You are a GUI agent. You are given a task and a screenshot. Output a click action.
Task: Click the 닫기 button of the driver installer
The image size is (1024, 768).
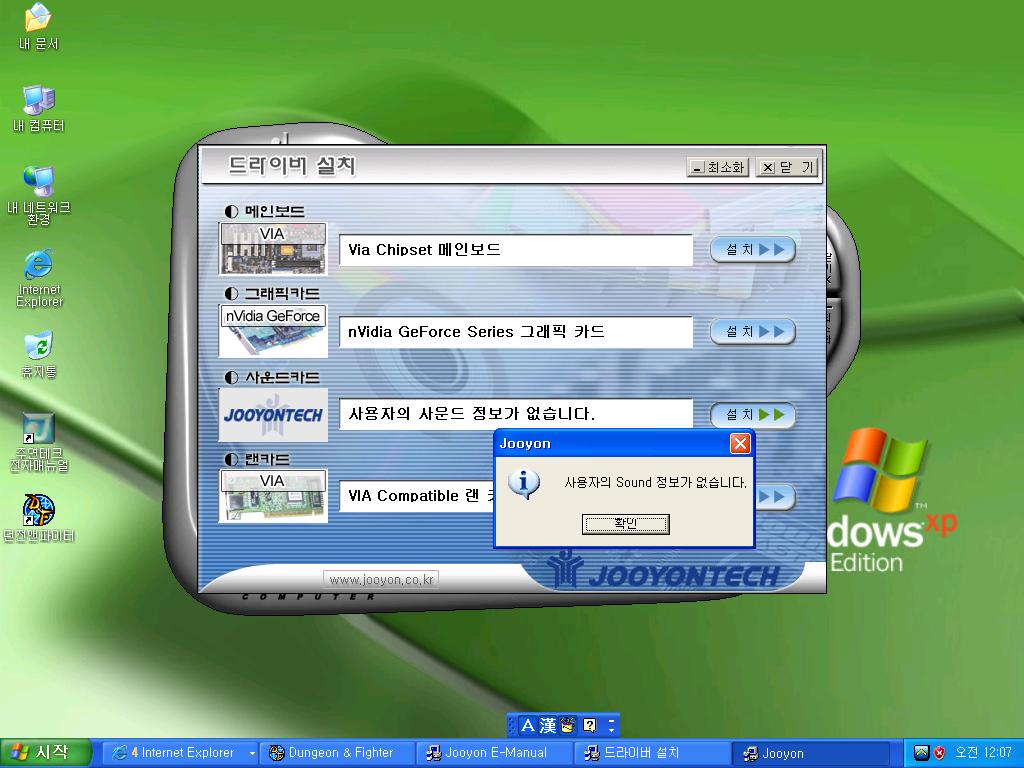click(x=786, y=167)
